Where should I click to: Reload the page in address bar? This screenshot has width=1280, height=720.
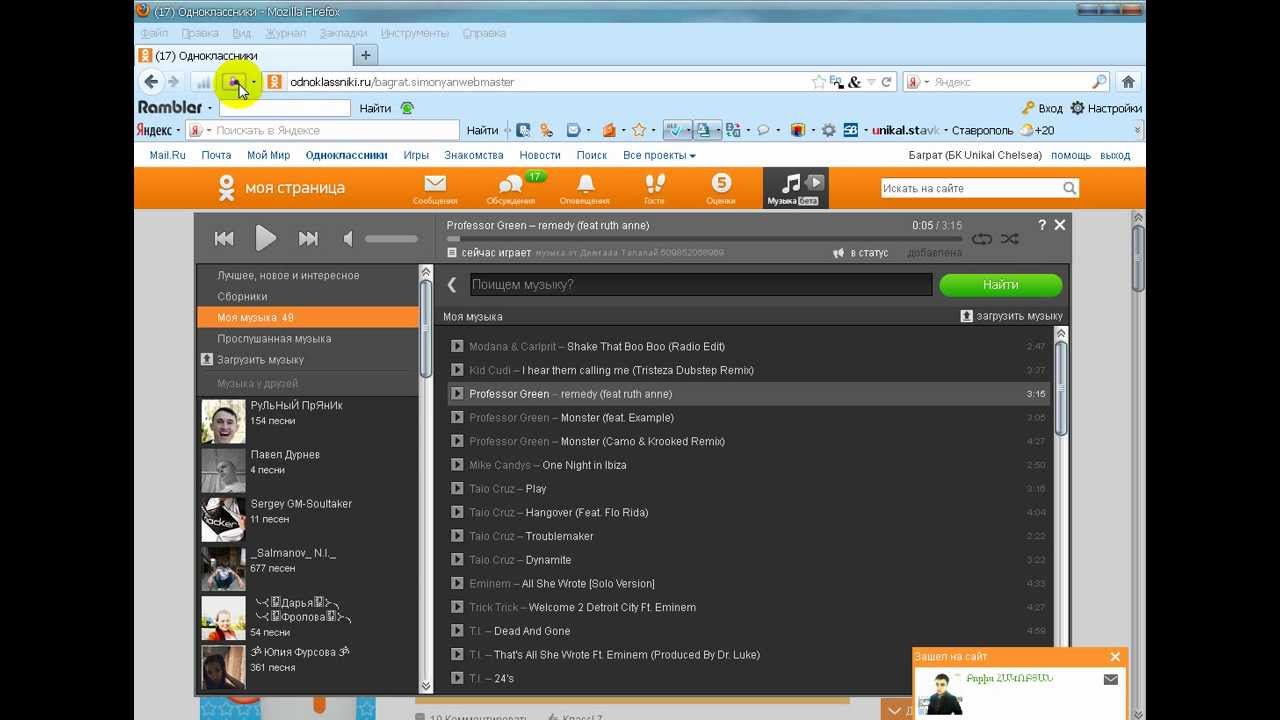pos(886,82)
